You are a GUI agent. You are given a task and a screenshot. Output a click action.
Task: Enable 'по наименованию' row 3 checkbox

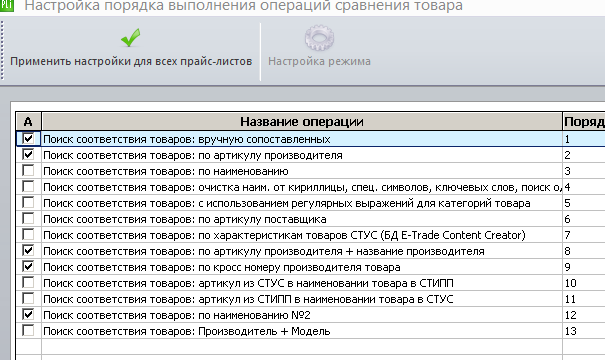coord(28,171)
